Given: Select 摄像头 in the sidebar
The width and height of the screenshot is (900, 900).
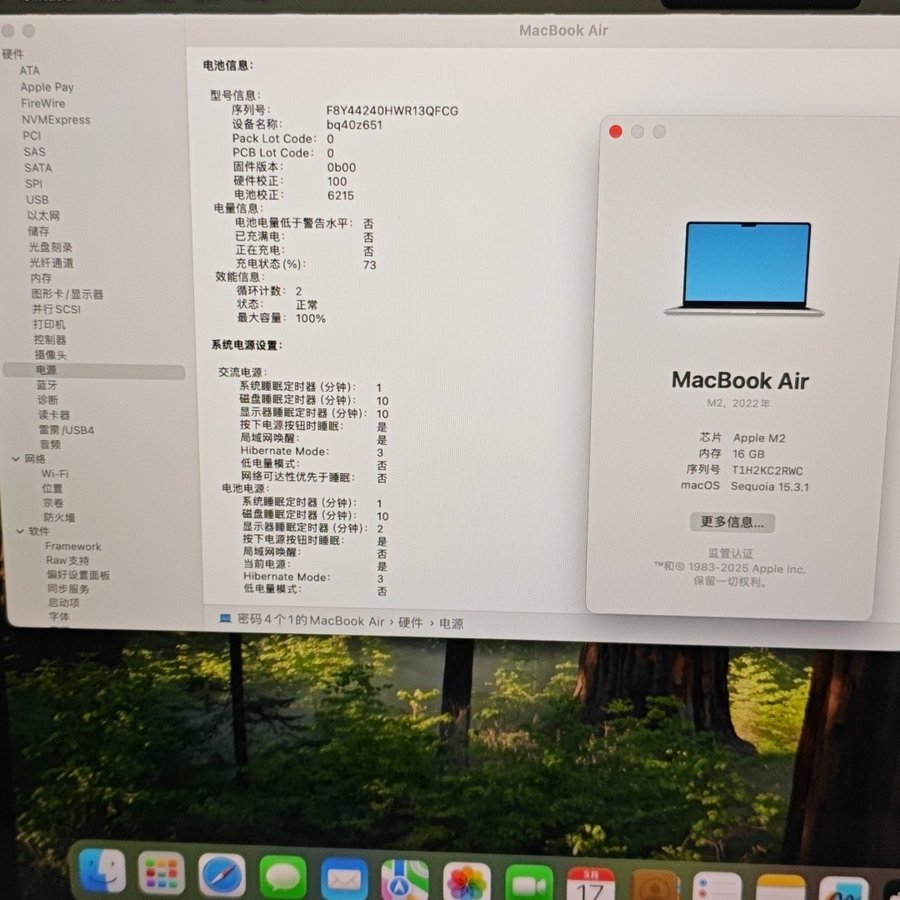Looking at the screenshot, I should (x=51, y=355).
